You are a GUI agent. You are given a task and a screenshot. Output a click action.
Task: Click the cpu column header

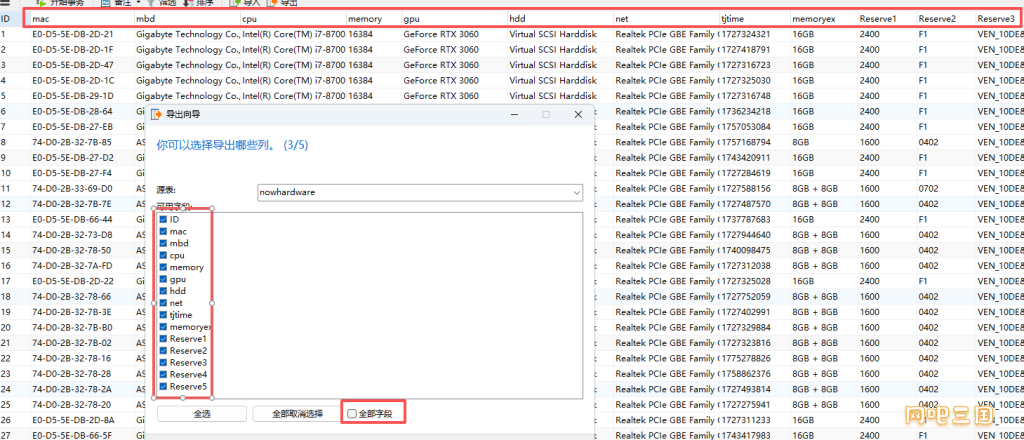pyautogui.click(x=293, y=19)
